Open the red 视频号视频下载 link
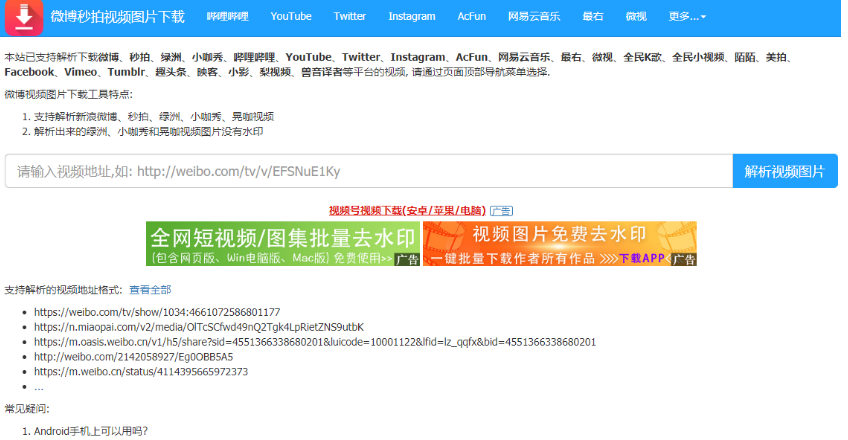 coord(407,211)
